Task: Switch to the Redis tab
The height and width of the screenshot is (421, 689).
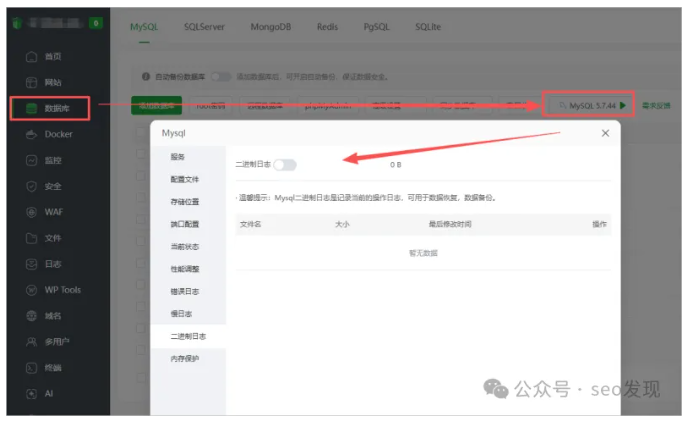Action: coord(327,27)
